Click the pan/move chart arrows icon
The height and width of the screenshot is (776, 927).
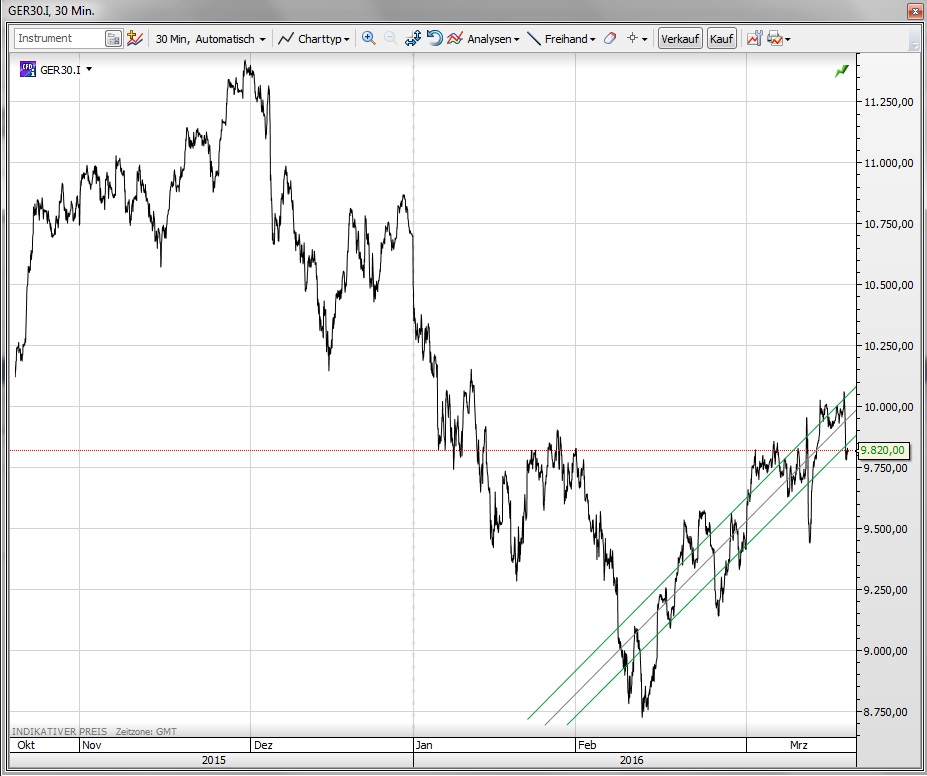click(x=413, y=39)
